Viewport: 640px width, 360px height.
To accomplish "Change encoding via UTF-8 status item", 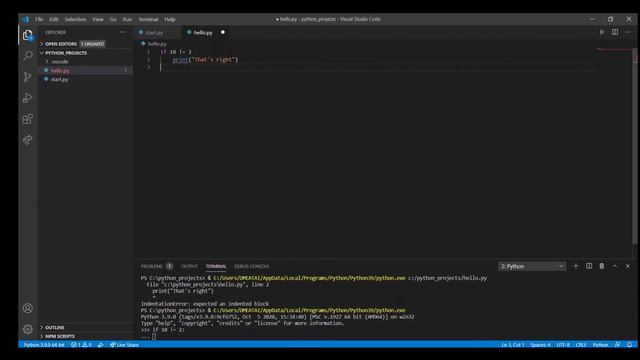I will point(563,345).
